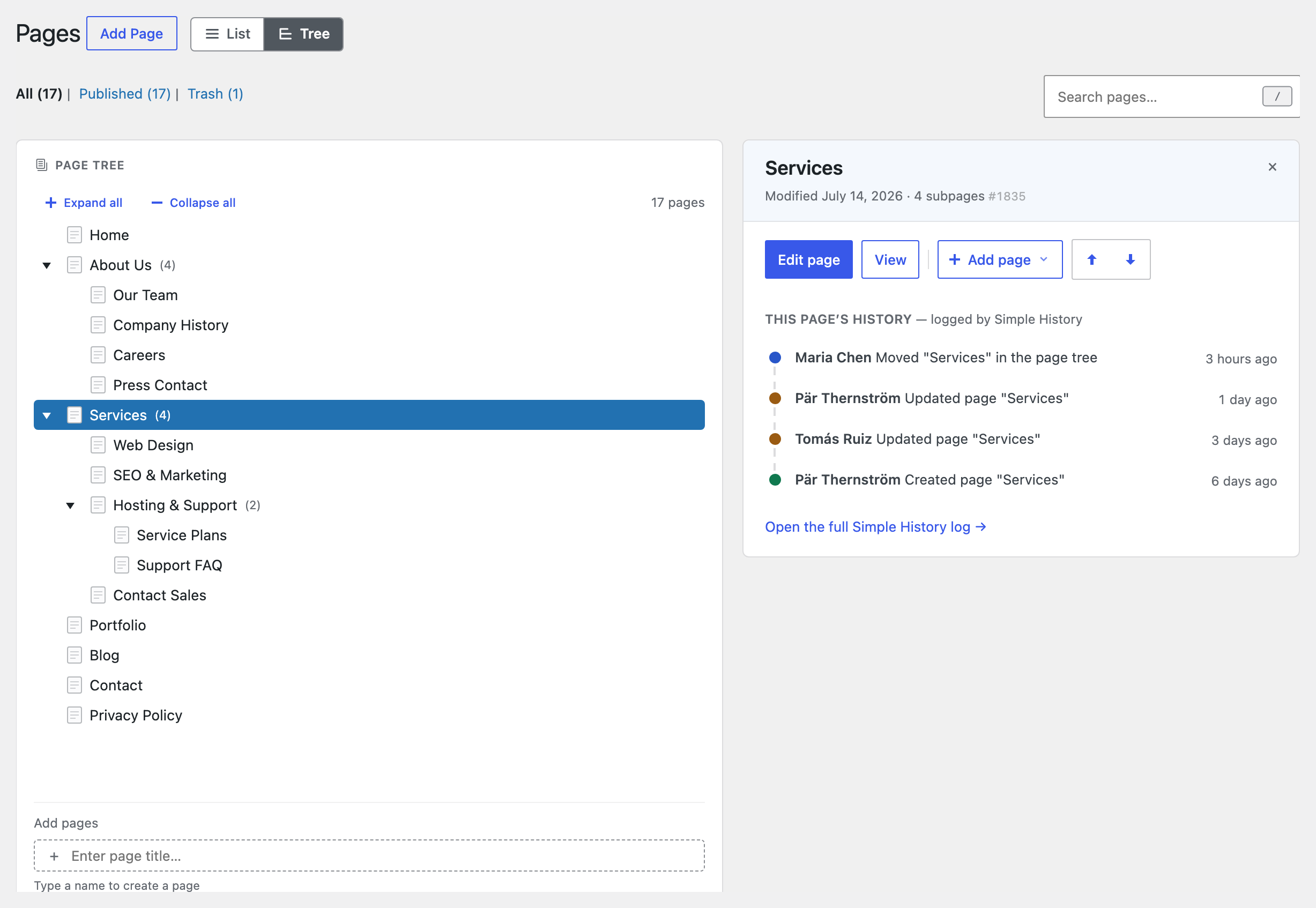Click the SEO & Marketing page icon

tap(98, 475)
